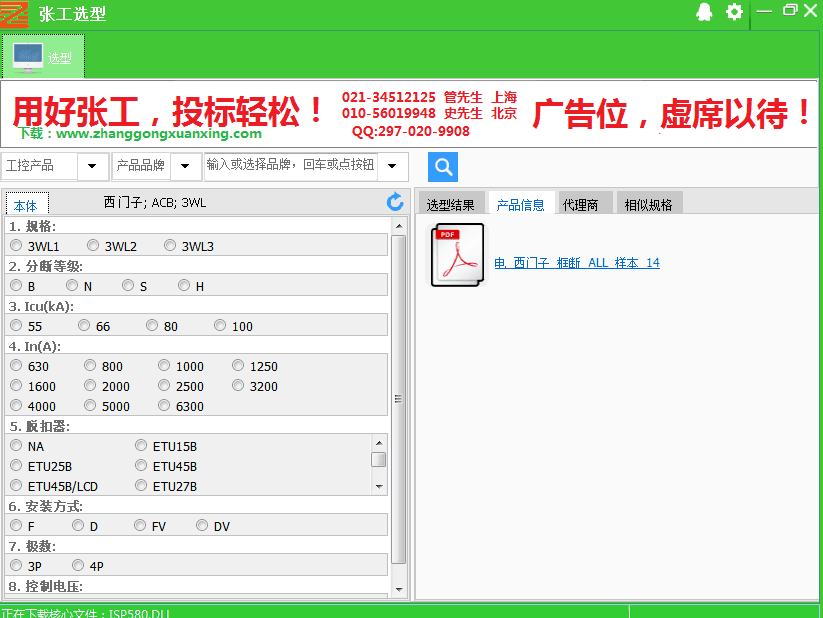Select rated current 630
The width and height of the screenshot is (823, 618).
pos(16,365)
